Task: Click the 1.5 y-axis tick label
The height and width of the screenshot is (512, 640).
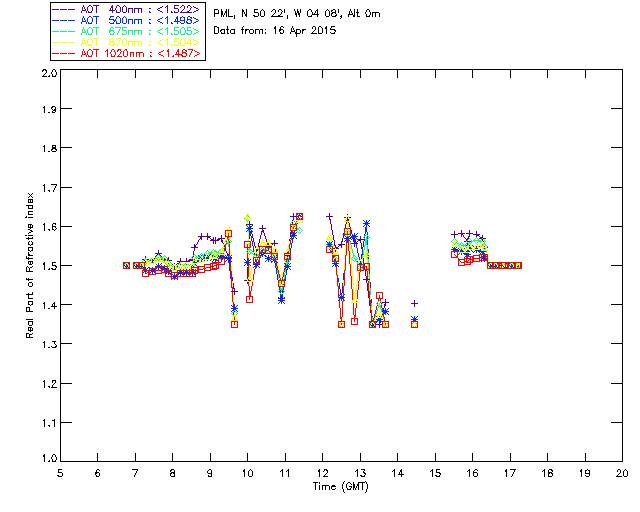Action: pyautogui.click(x=49, y=266)
